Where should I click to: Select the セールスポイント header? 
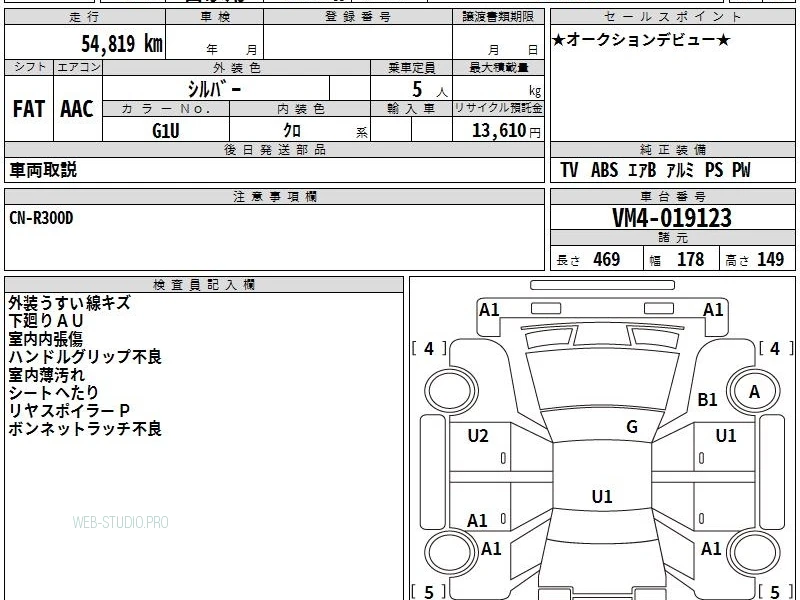coord(672,17)
